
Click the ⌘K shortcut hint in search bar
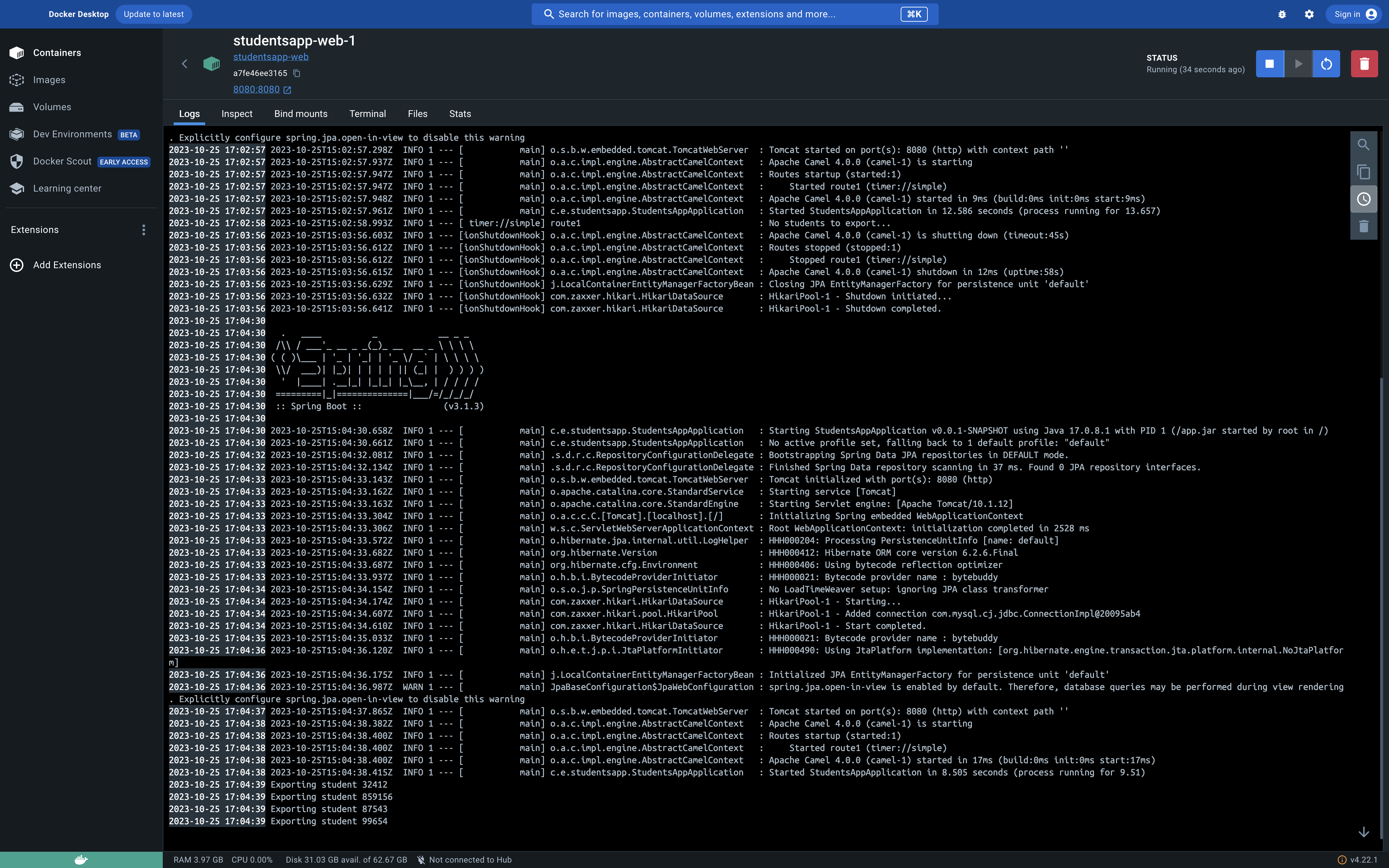(914, 14)
